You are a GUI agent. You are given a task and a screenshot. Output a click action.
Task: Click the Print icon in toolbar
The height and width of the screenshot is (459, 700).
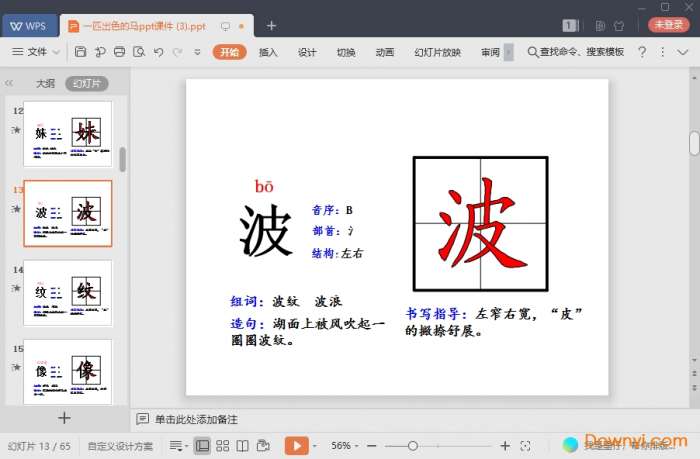click(x=120, y=52)
